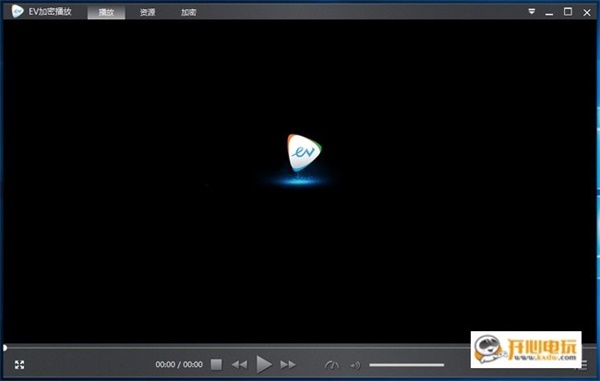This screenshot has width=600, height=381.
Task: Toggle the playlist icon beside the watermark
Action: point(582,365)
